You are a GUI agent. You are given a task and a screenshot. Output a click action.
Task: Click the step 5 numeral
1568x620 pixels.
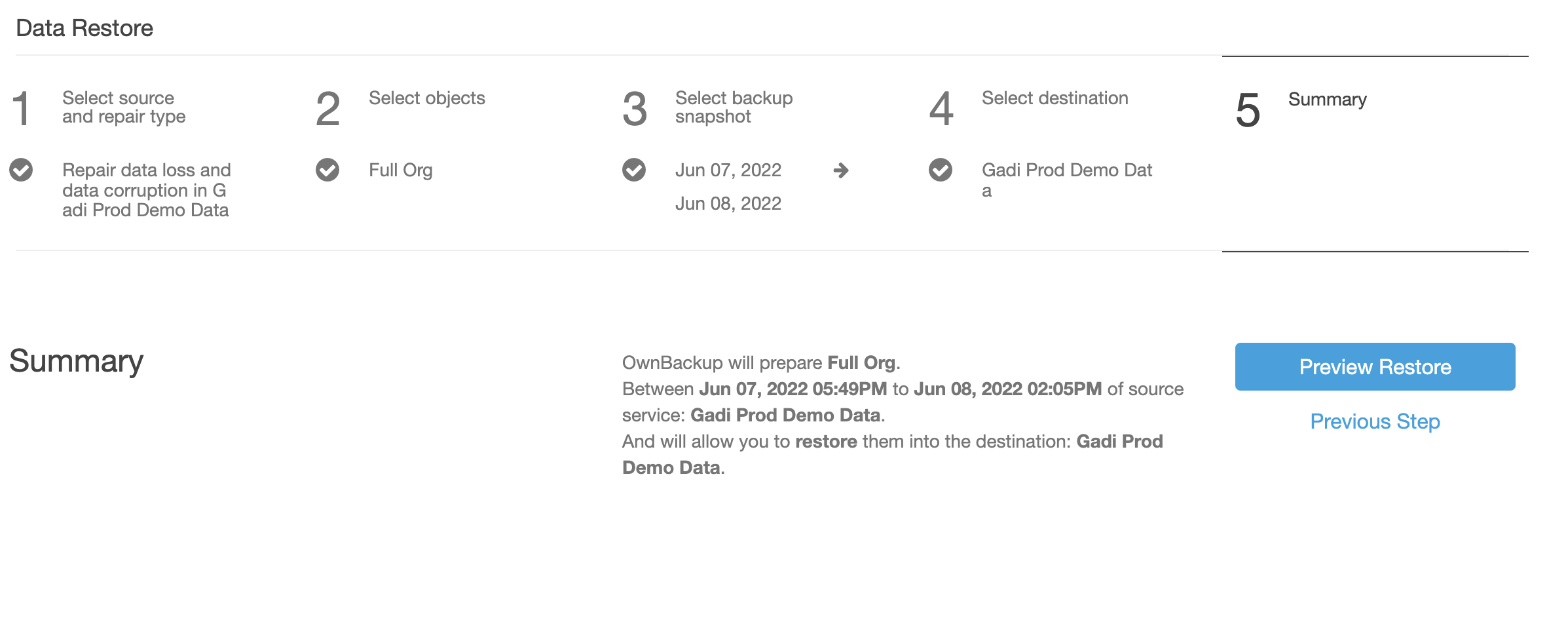click(1248, 111)
